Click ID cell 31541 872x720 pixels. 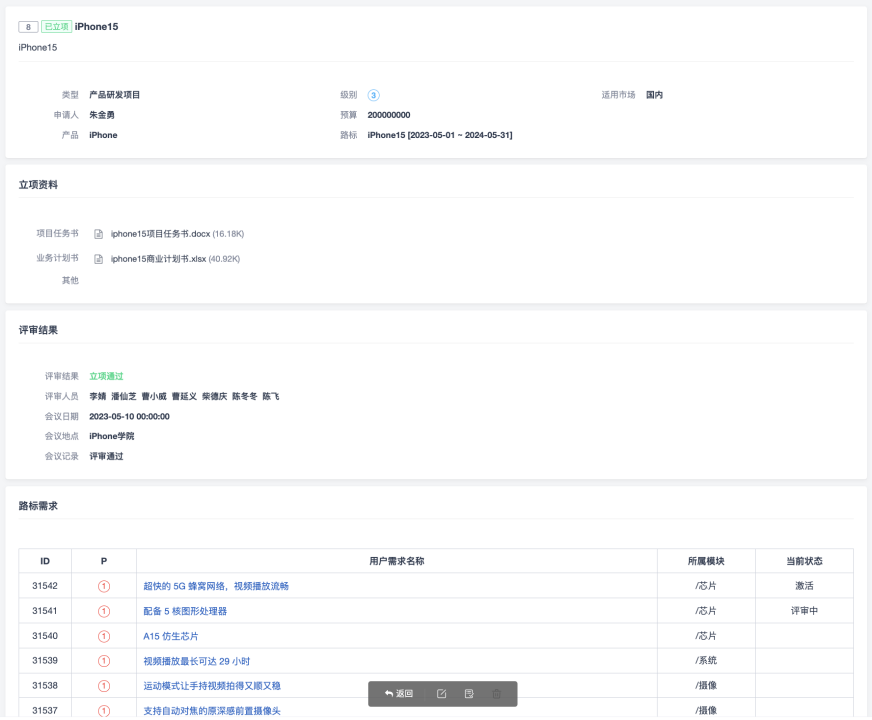45,610
